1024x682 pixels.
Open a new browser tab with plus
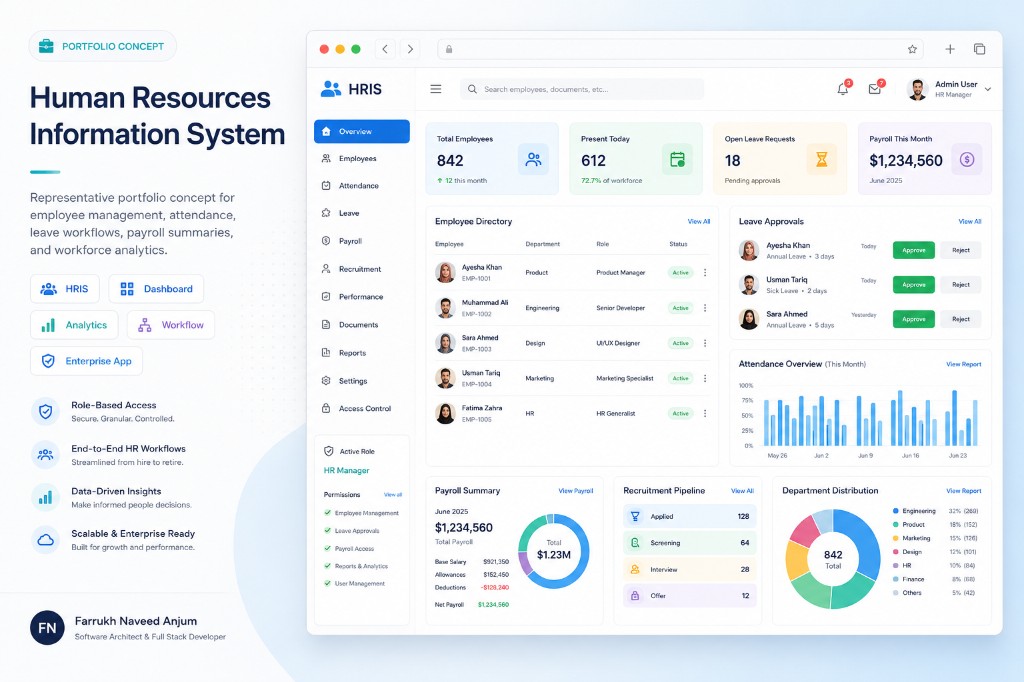950,49
